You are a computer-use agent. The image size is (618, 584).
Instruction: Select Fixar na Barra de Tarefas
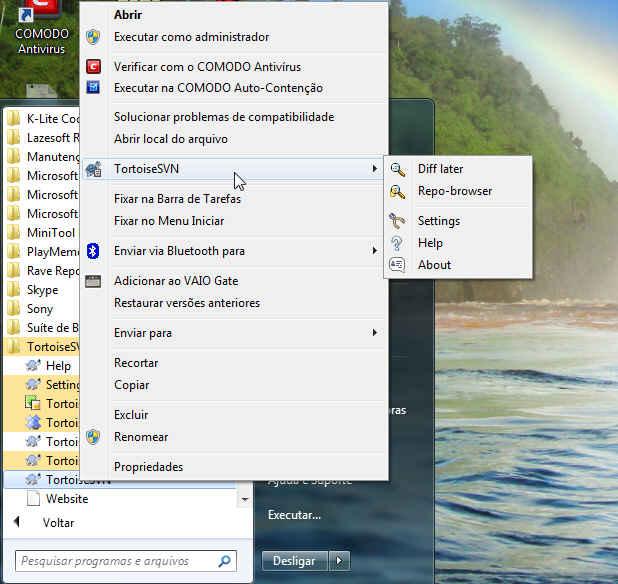point(234,199)
